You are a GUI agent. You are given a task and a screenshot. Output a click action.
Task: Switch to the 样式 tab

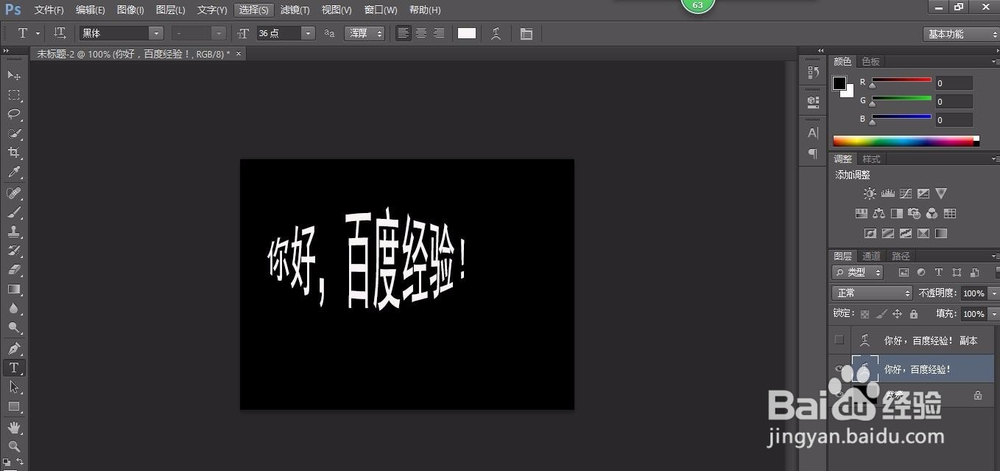(871, 159)
